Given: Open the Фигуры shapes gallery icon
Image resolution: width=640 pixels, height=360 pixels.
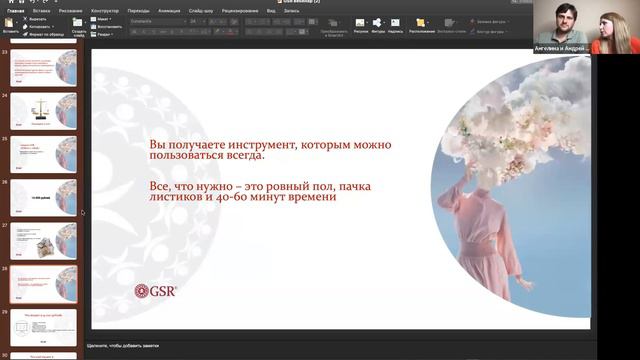Looking at the screenshot, I should pos(377,22).
